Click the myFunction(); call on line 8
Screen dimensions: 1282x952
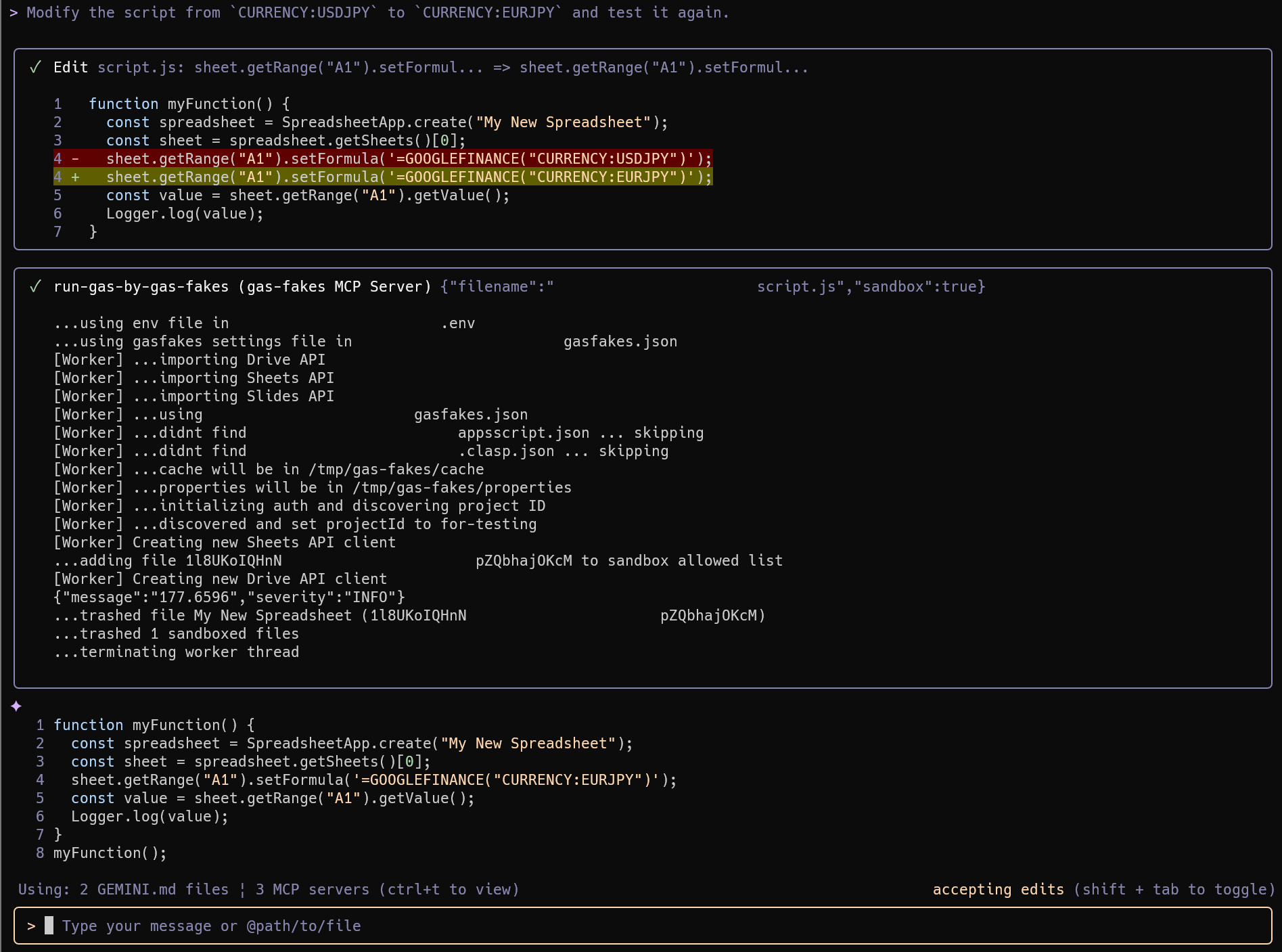click(110, 853)
